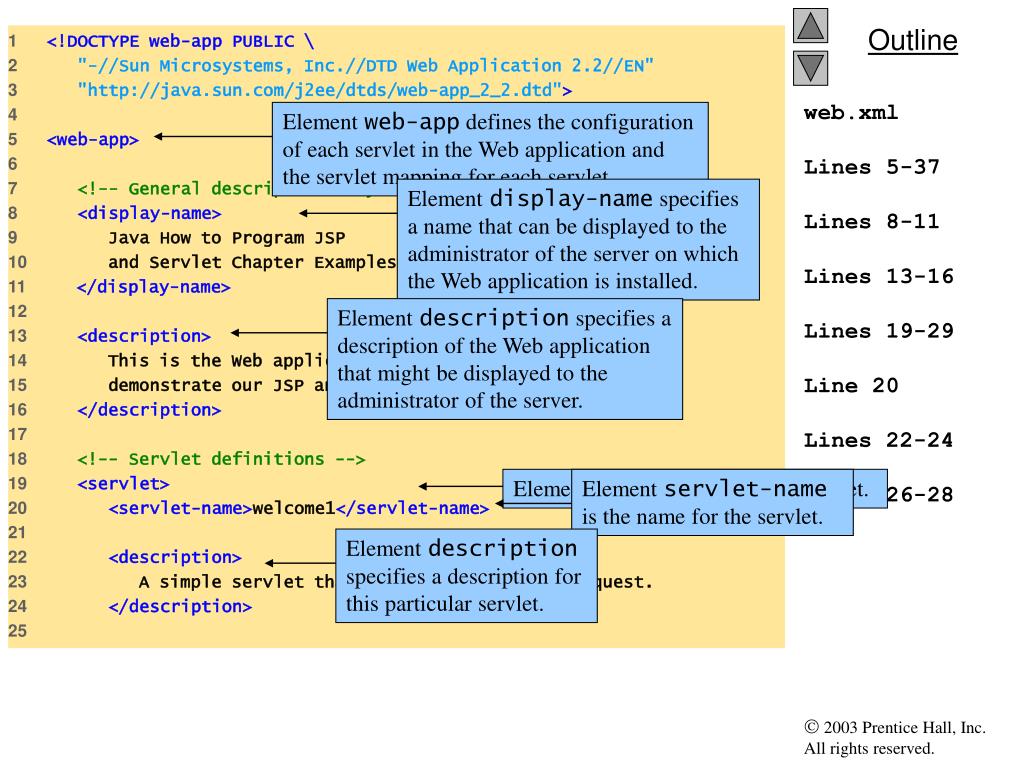Click the servlet-name element callout box
The height and width of the screenshot is (768, 1024).
click(712, 502)
